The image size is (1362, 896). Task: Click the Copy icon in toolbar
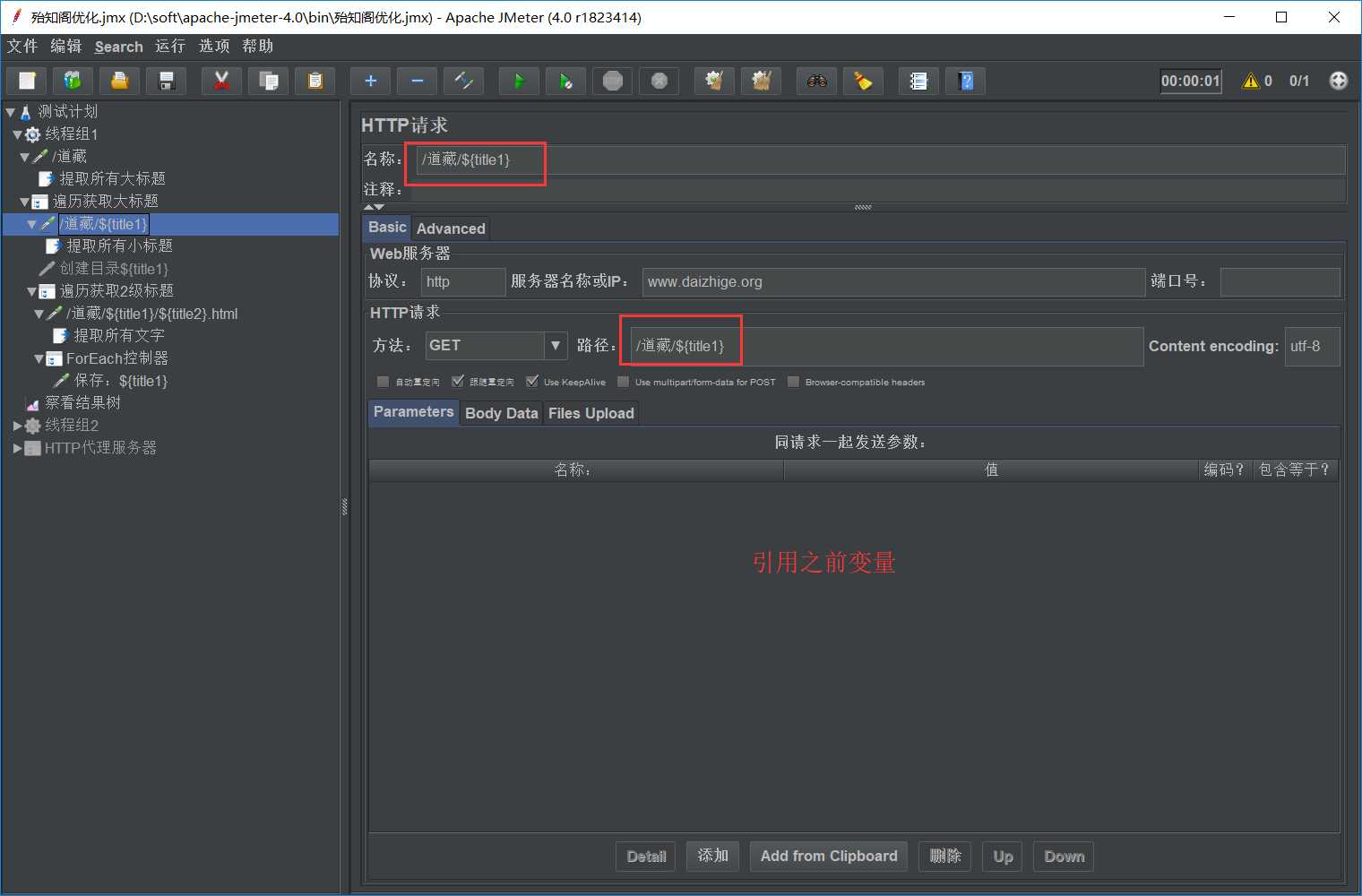(x=269, y=81)
